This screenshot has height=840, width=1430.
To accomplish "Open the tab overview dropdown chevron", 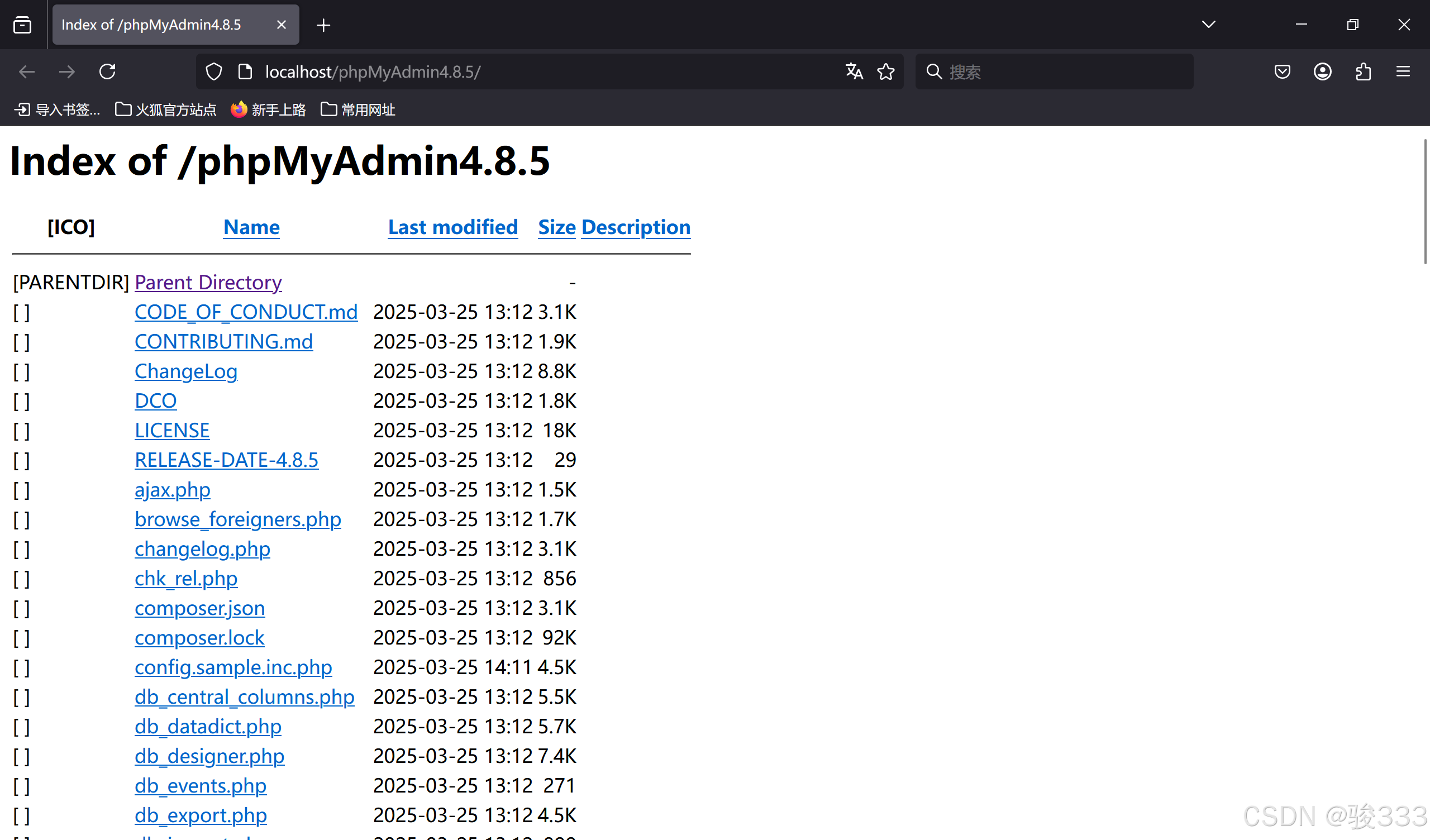I will pos(1209,25).
